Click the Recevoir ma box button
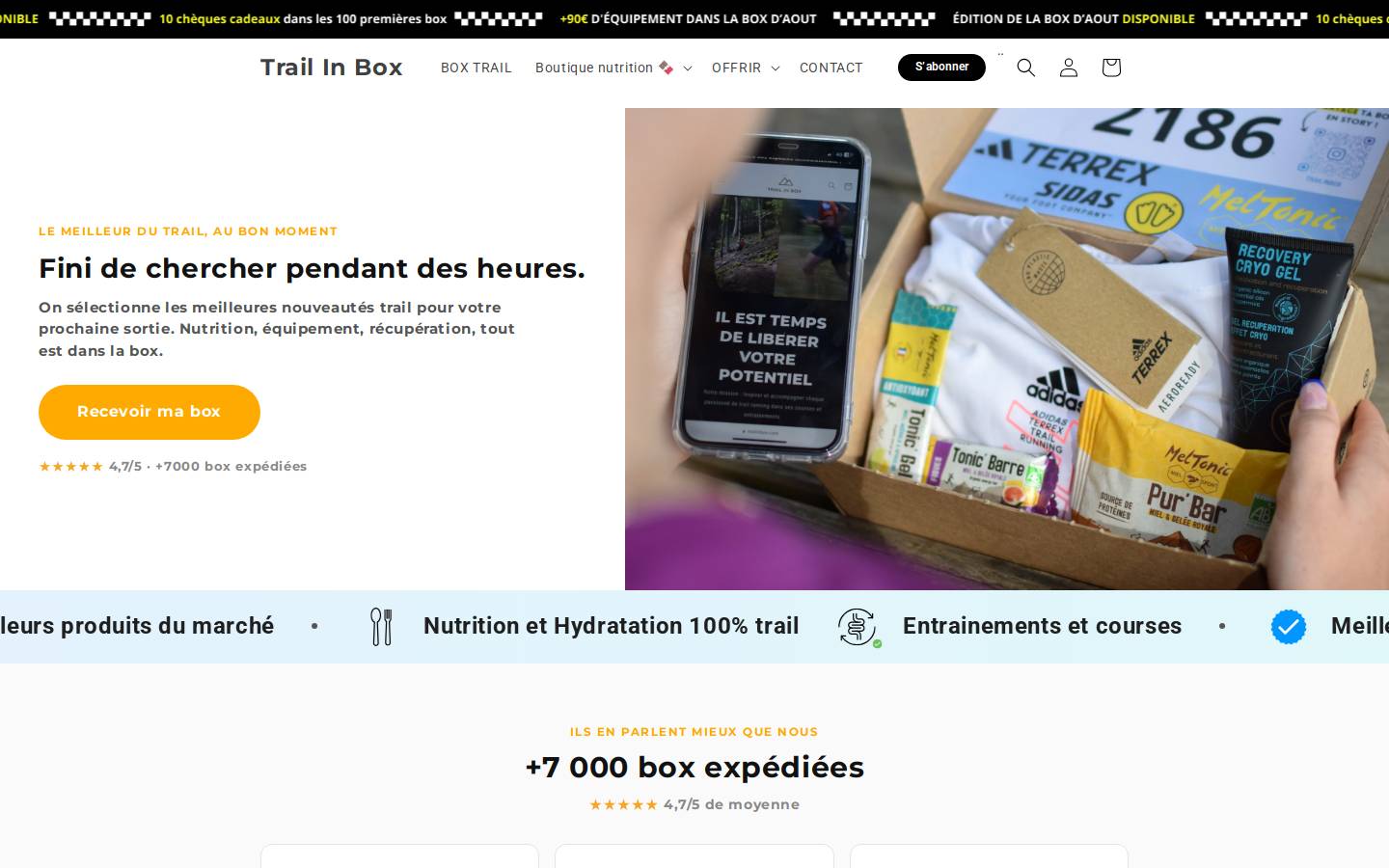The width and height of the screenshot is (1389, 868). point(150,412)
